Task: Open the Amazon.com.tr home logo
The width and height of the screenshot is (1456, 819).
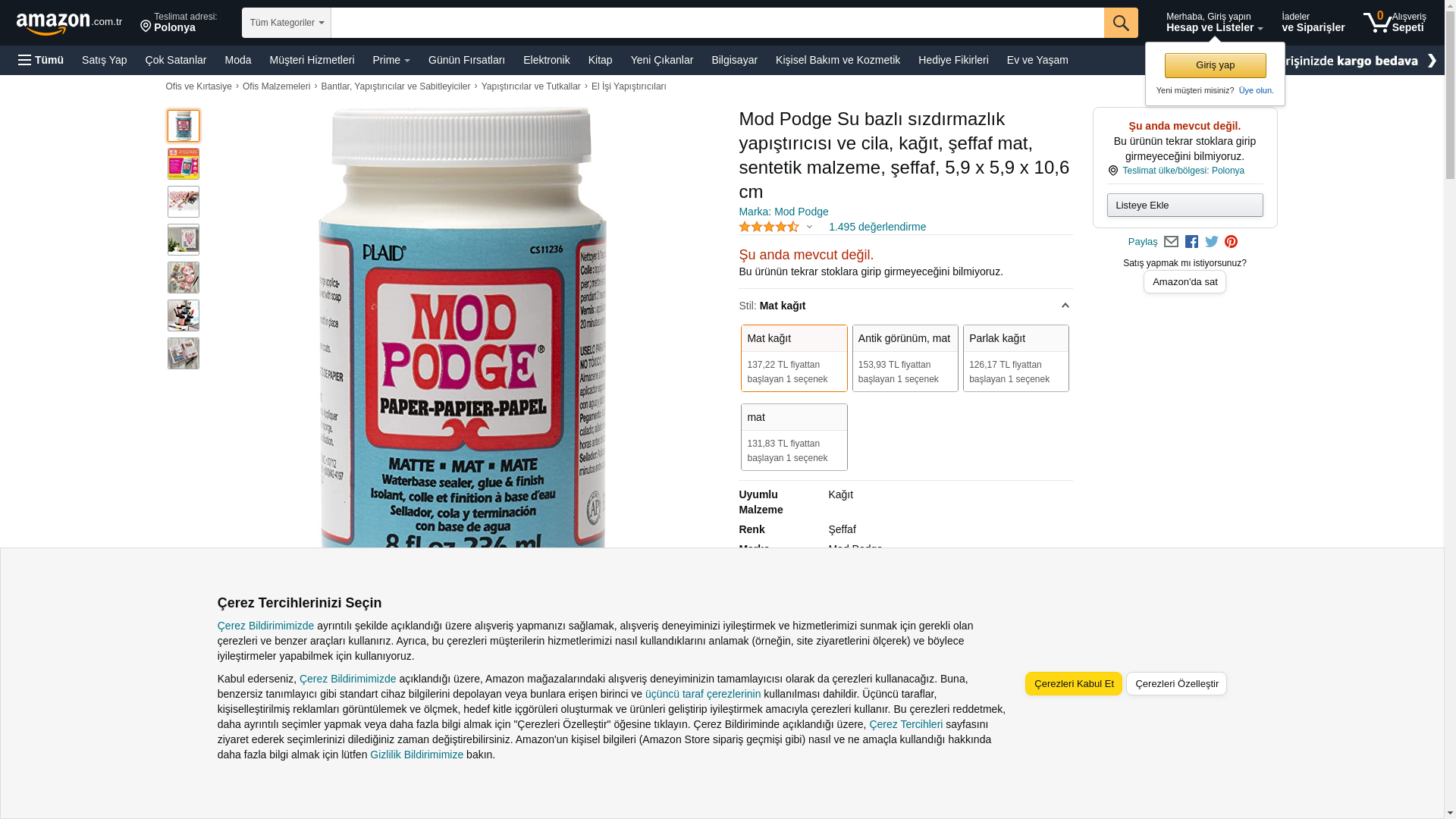Action: tap(69, 24)
